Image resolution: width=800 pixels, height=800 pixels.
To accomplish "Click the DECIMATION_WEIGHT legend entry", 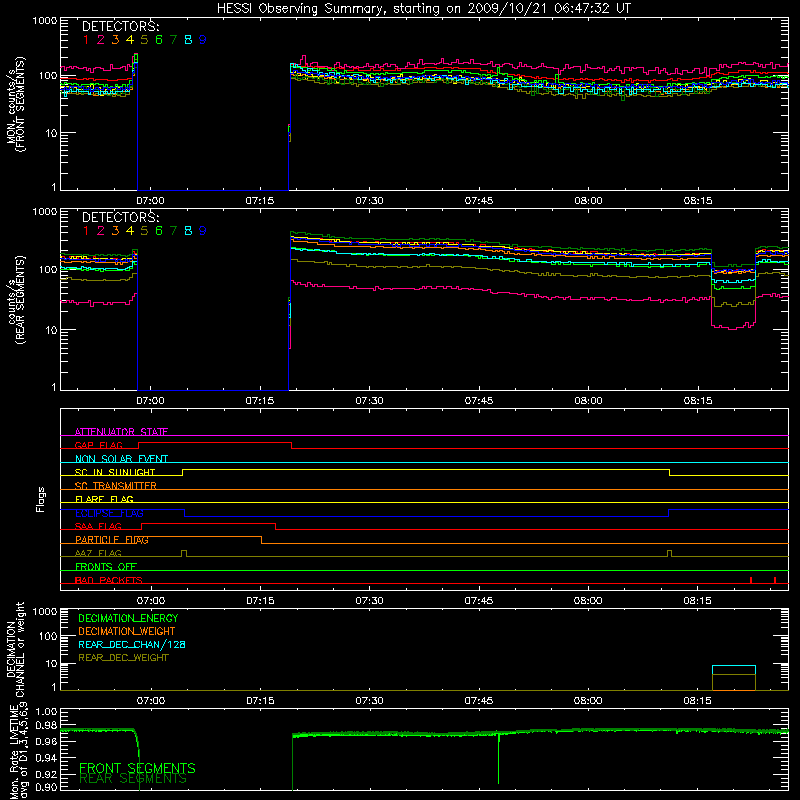I will 127,631.
